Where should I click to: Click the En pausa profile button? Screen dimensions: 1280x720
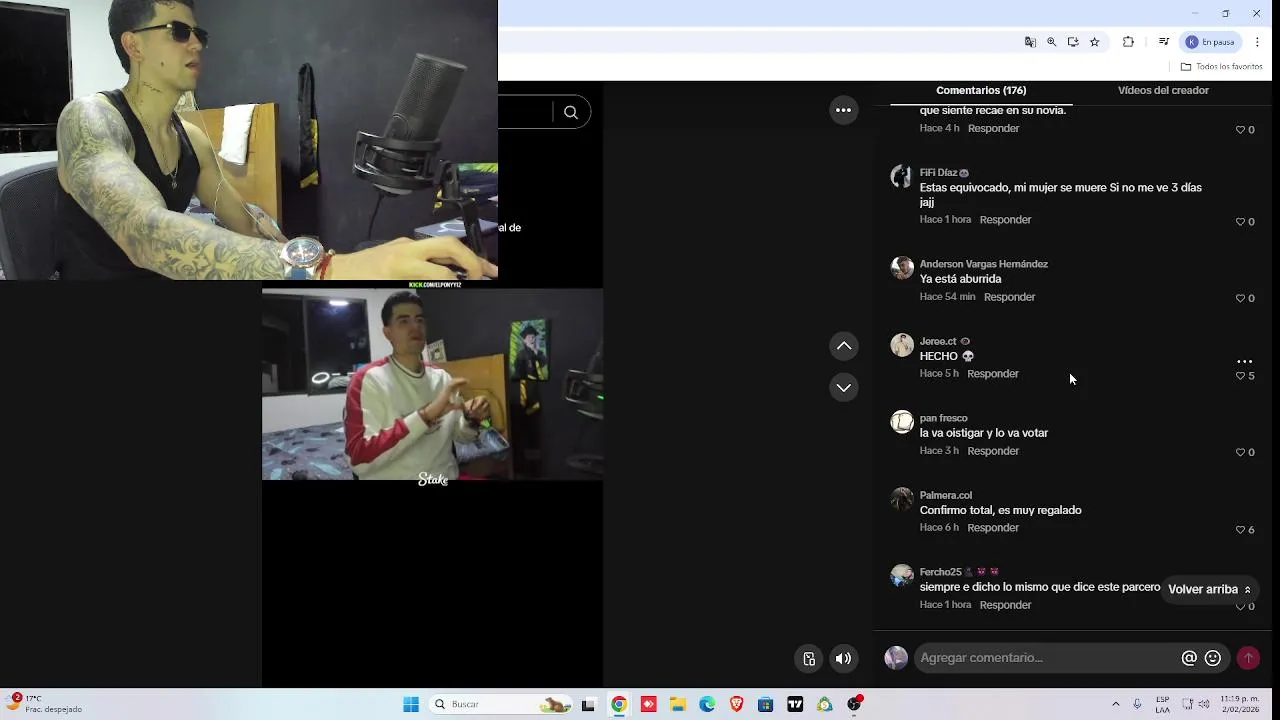1212,42
